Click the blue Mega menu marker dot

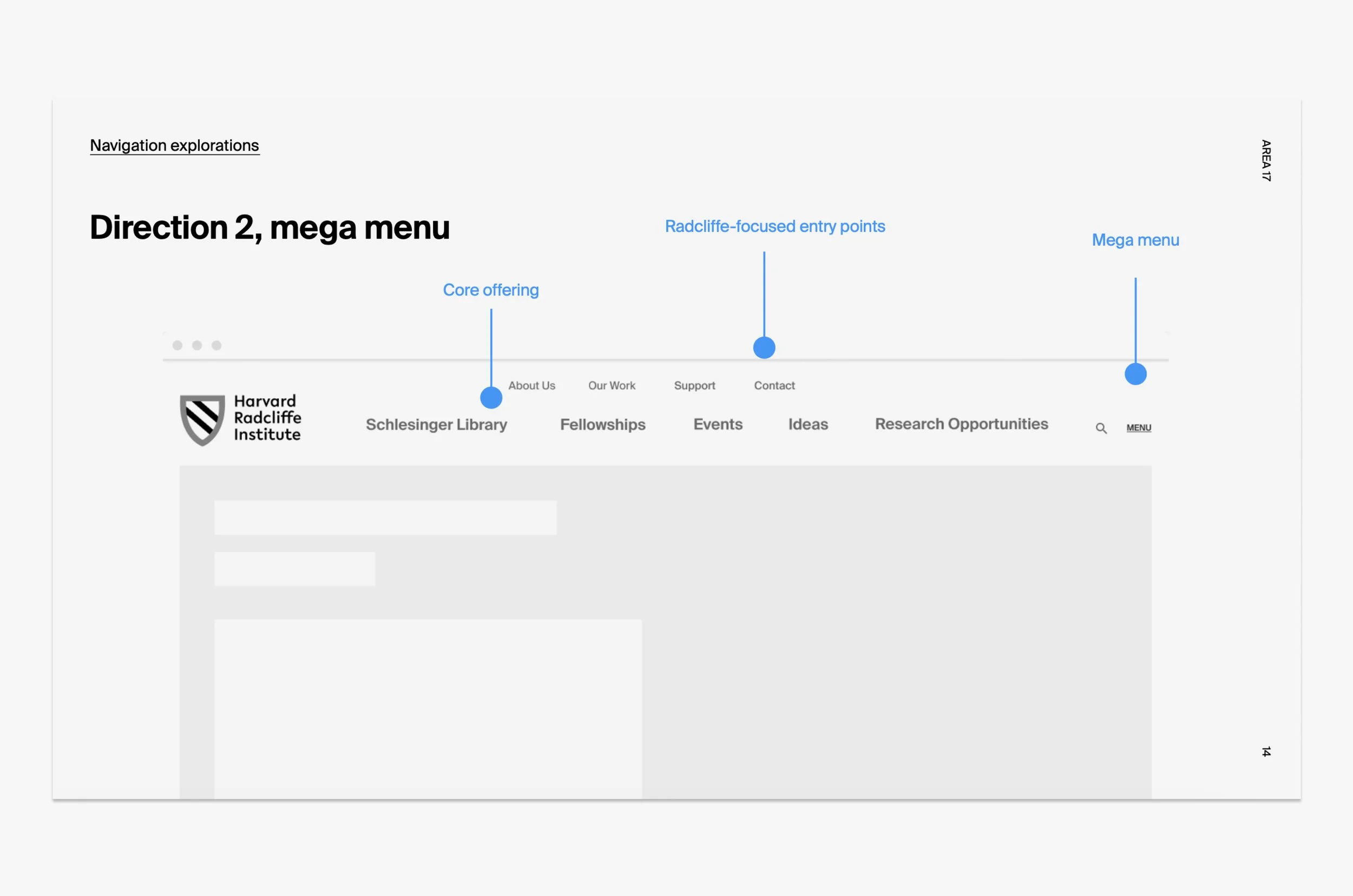click(x=1135, y=374)
